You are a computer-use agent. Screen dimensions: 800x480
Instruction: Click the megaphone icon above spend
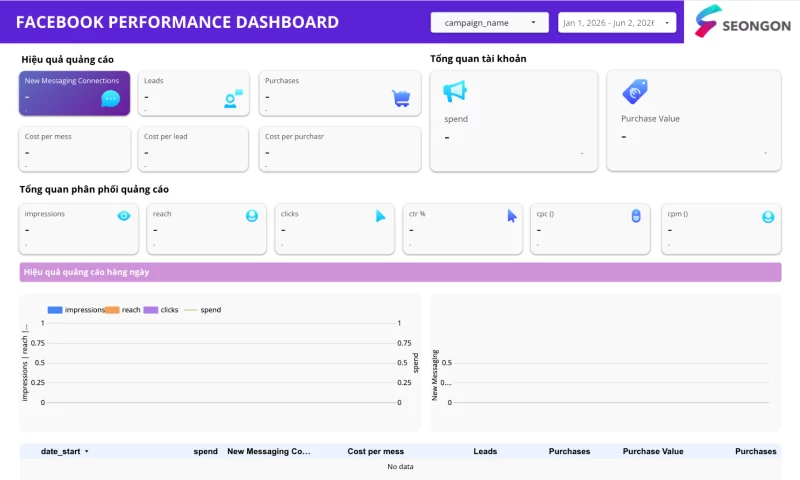[x=455, y=91]
